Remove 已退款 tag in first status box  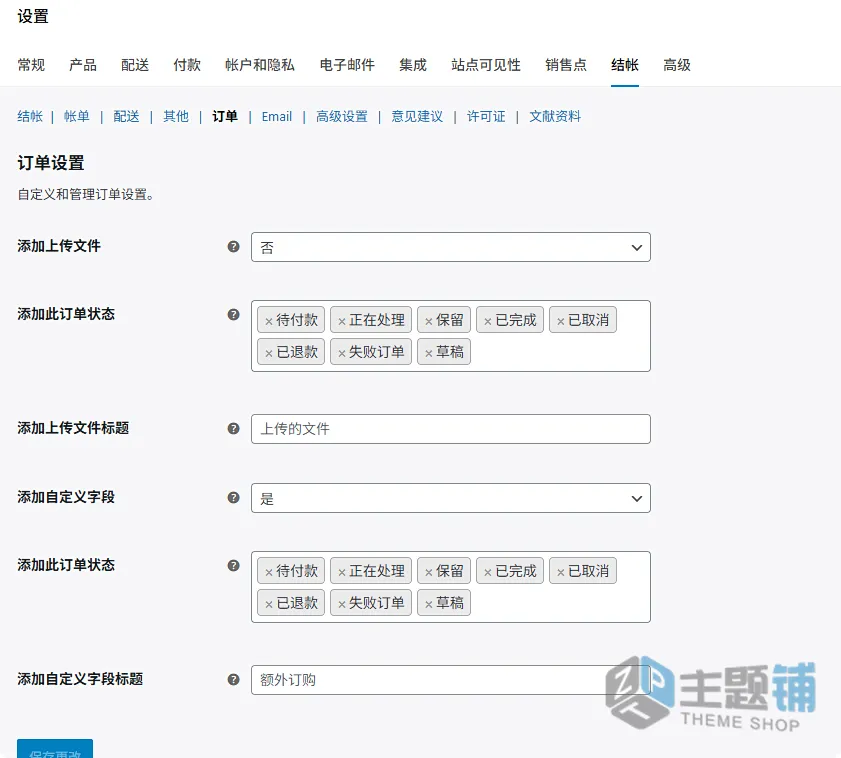pyautogui.click(x=269, y=353)
